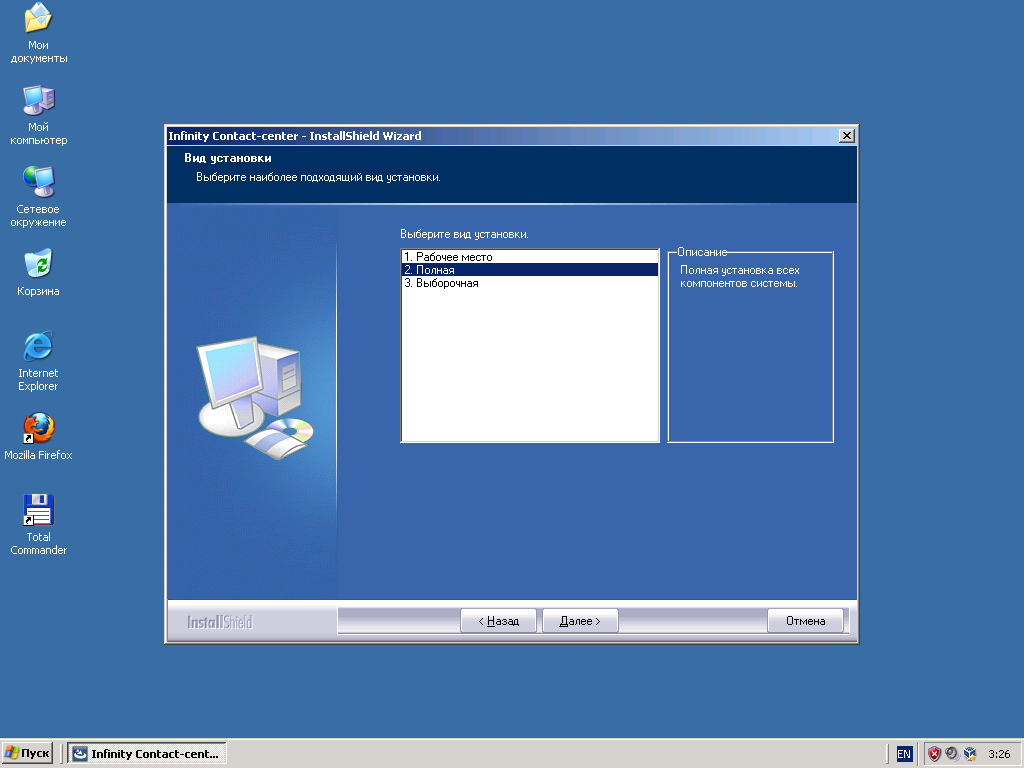The image size is (1024, 768).
Task: Close the InstallShield Wizard window
Action: coord(846,135)
